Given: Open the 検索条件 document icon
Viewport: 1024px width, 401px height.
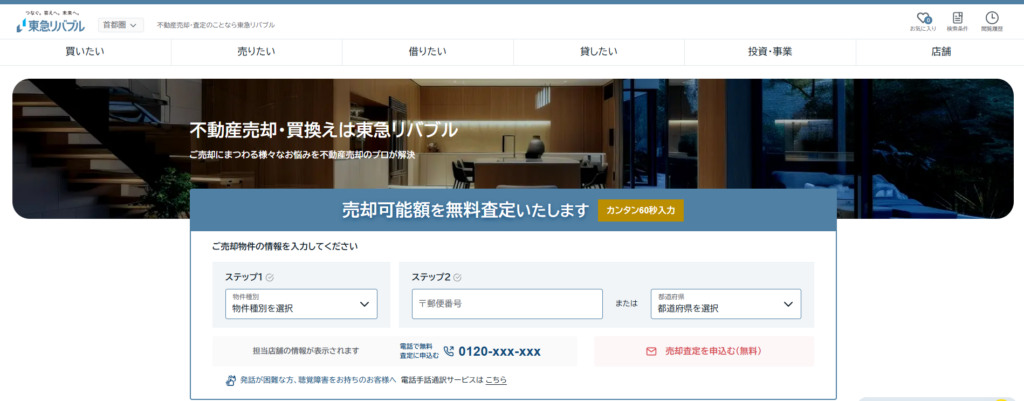Looking at the screenshot, I should (x=957, y=18).
